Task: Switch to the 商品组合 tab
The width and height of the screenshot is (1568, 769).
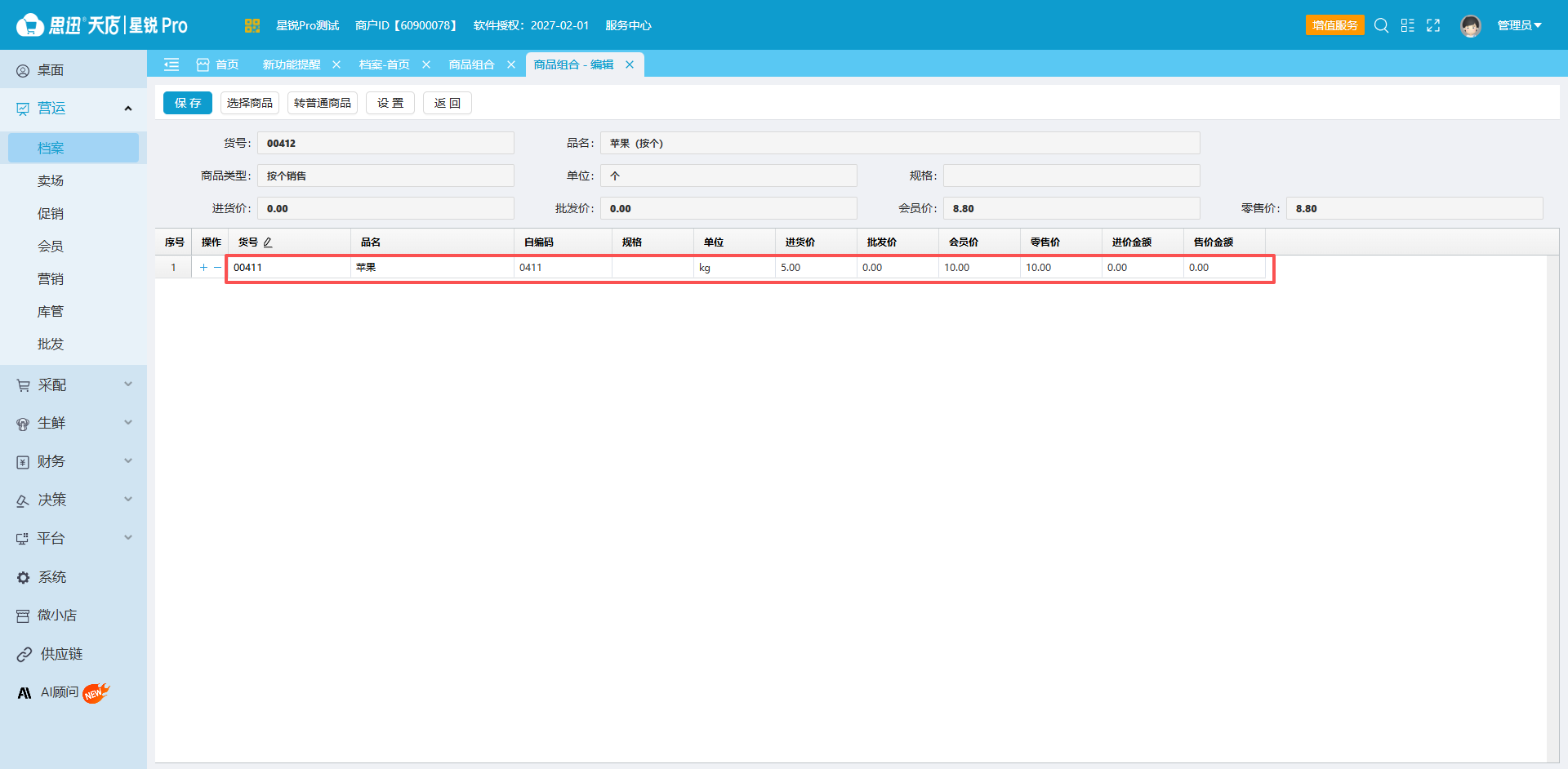Action: pos(471,64)
